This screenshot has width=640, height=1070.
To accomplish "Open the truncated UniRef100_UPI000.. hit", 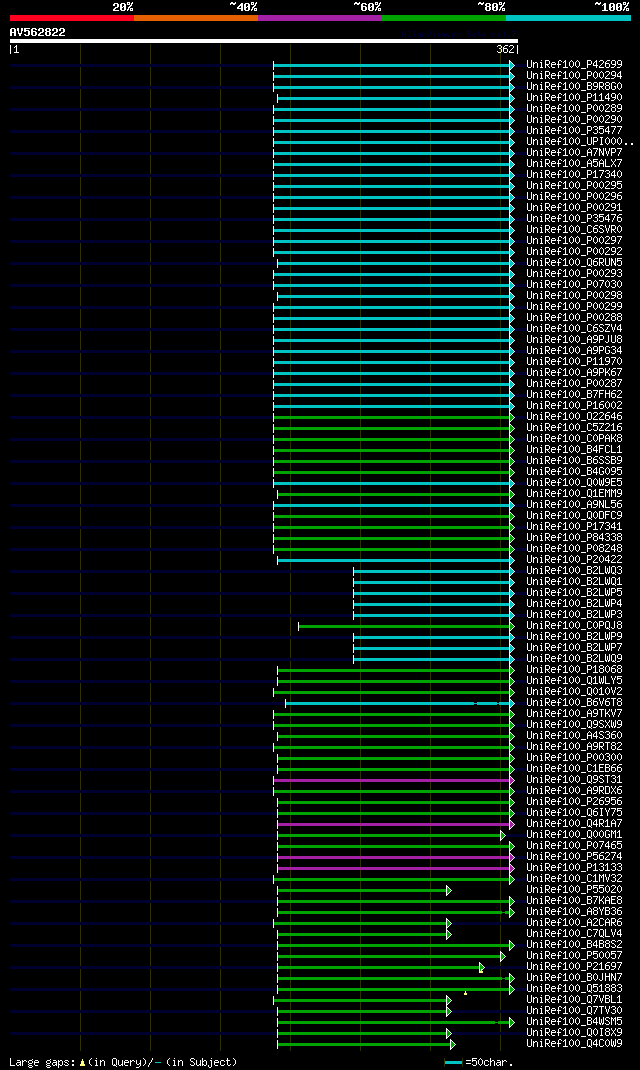I will click(580, 141).
